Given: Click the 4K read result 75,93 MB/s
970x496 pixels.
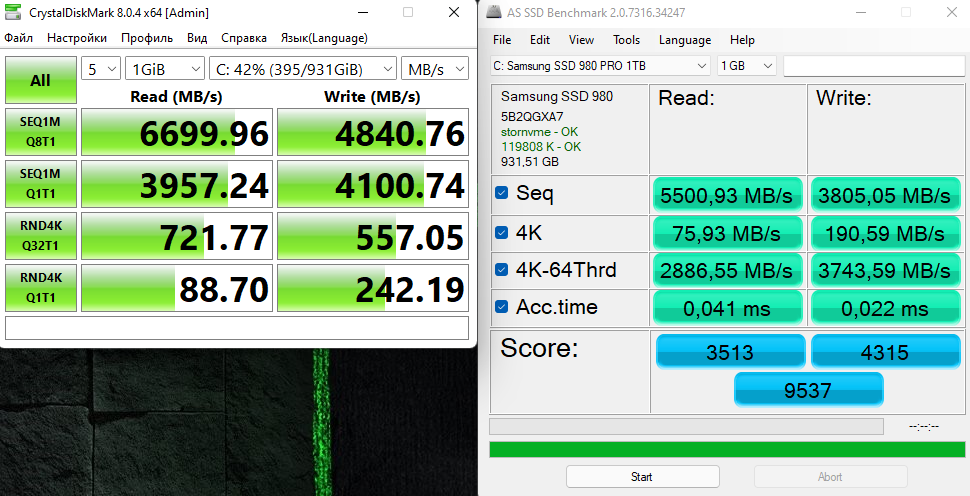Looking at the screenshot, I should coord(728,233).
